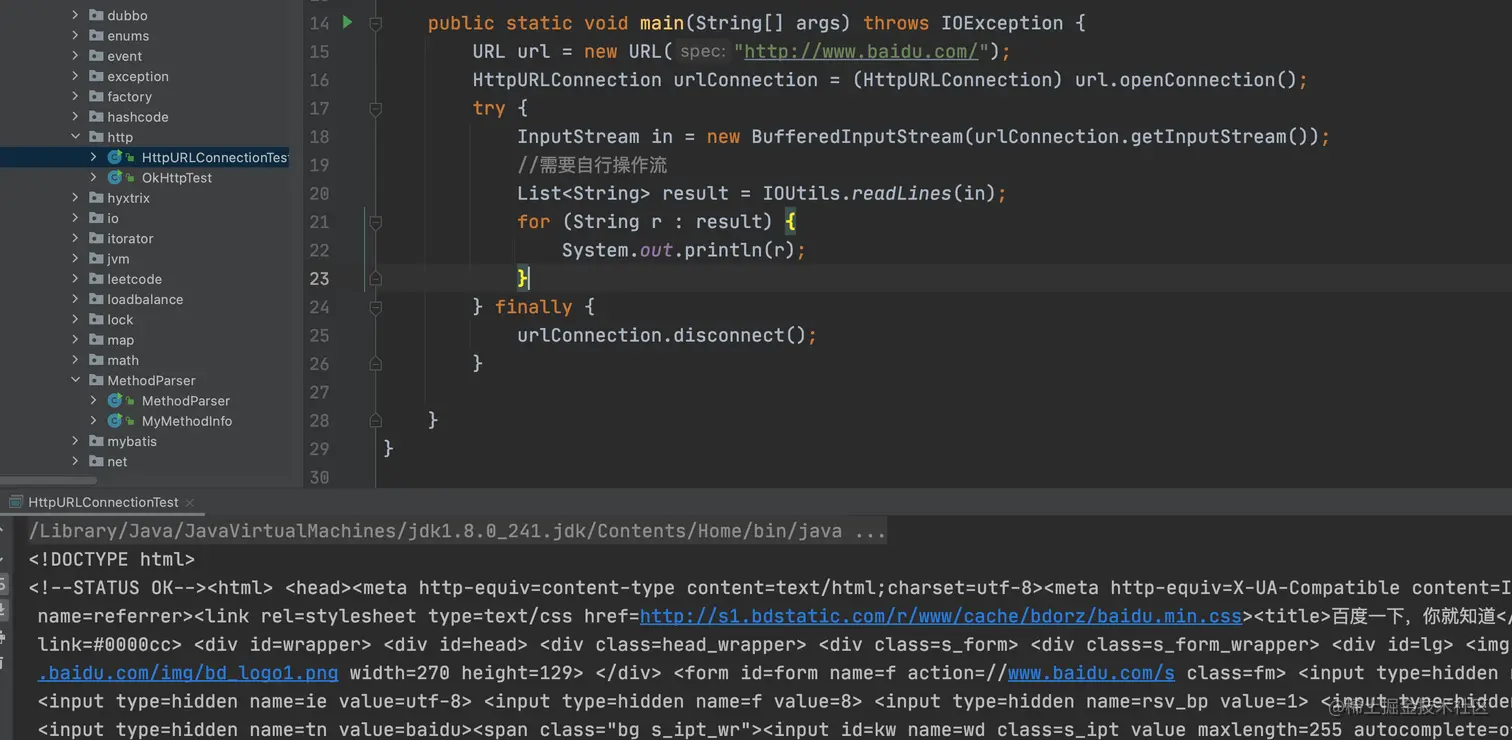Select HttpURLConnectionTest in project tree
This screenshot has height=740, width=1512.
[x=215, y=157]
